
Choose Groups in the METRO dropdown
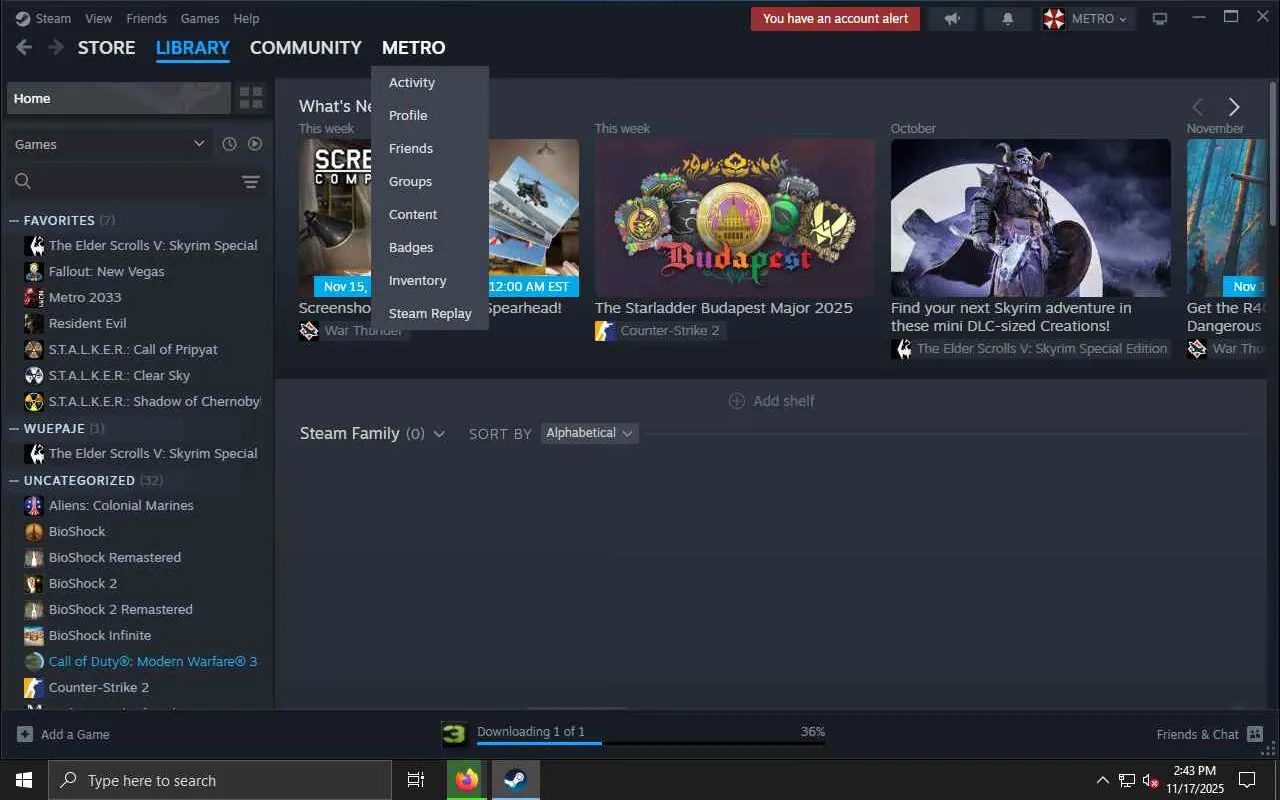(430, 181)
